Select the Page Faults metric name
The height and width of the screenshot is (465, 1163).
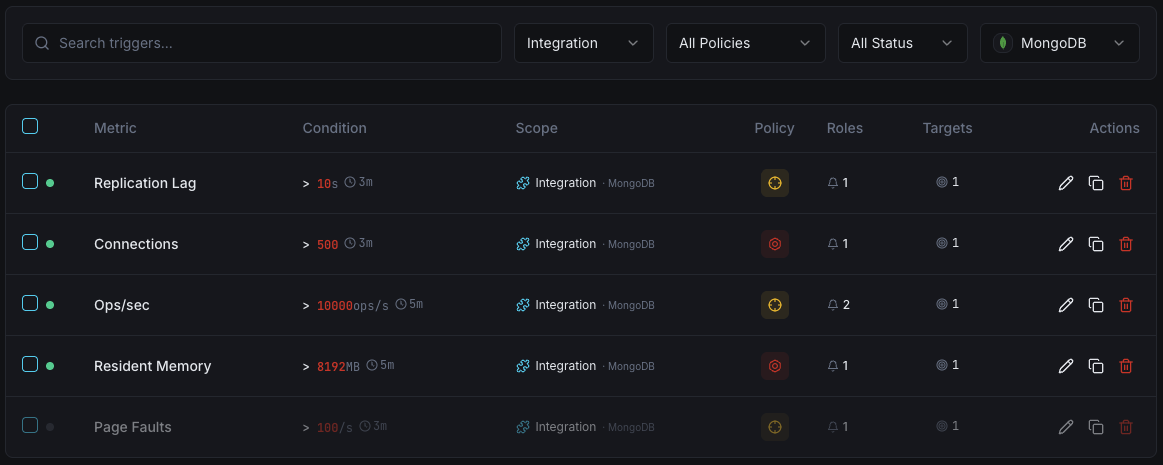[x=133, y=427]
